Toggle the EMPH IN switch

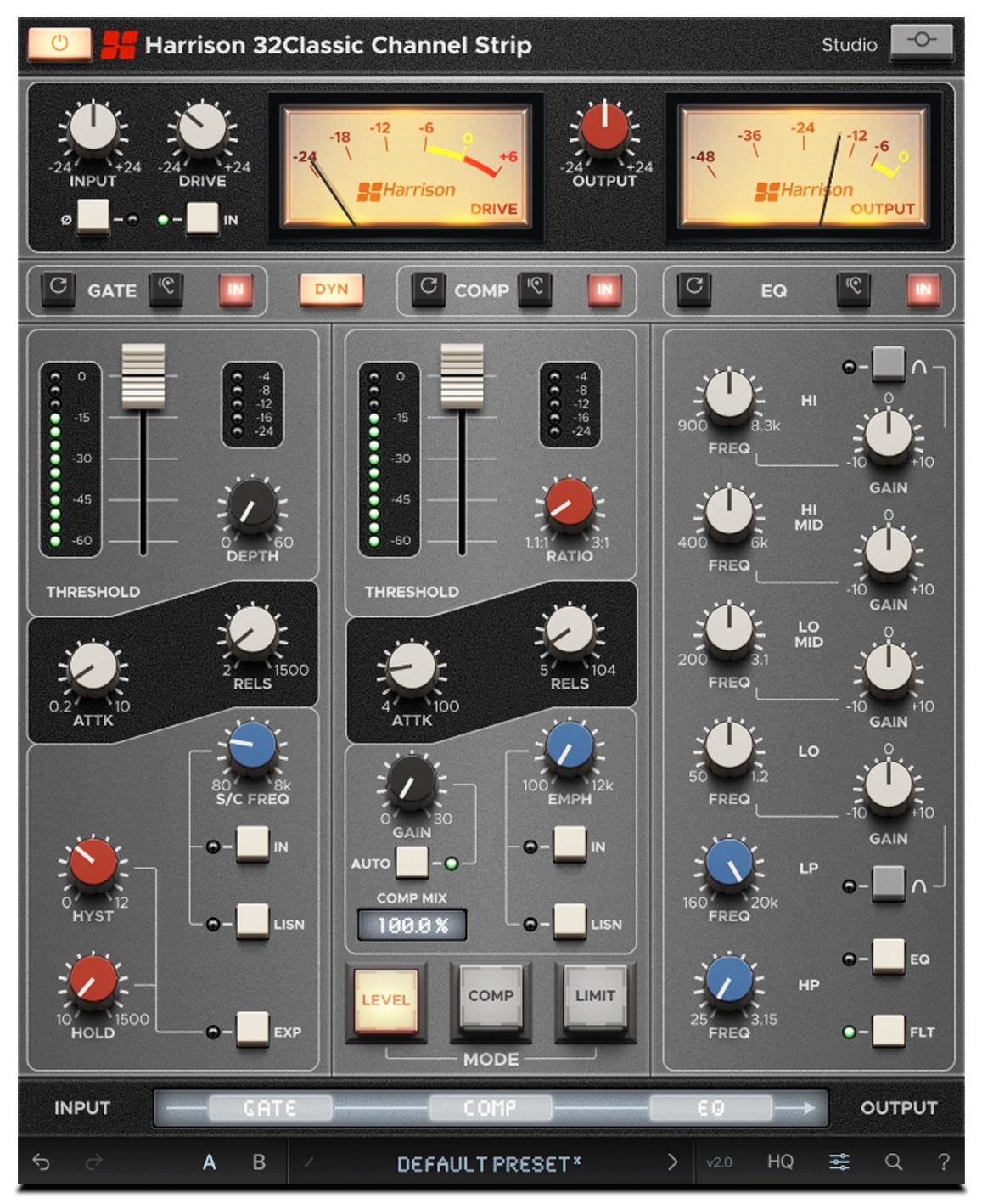570,845
